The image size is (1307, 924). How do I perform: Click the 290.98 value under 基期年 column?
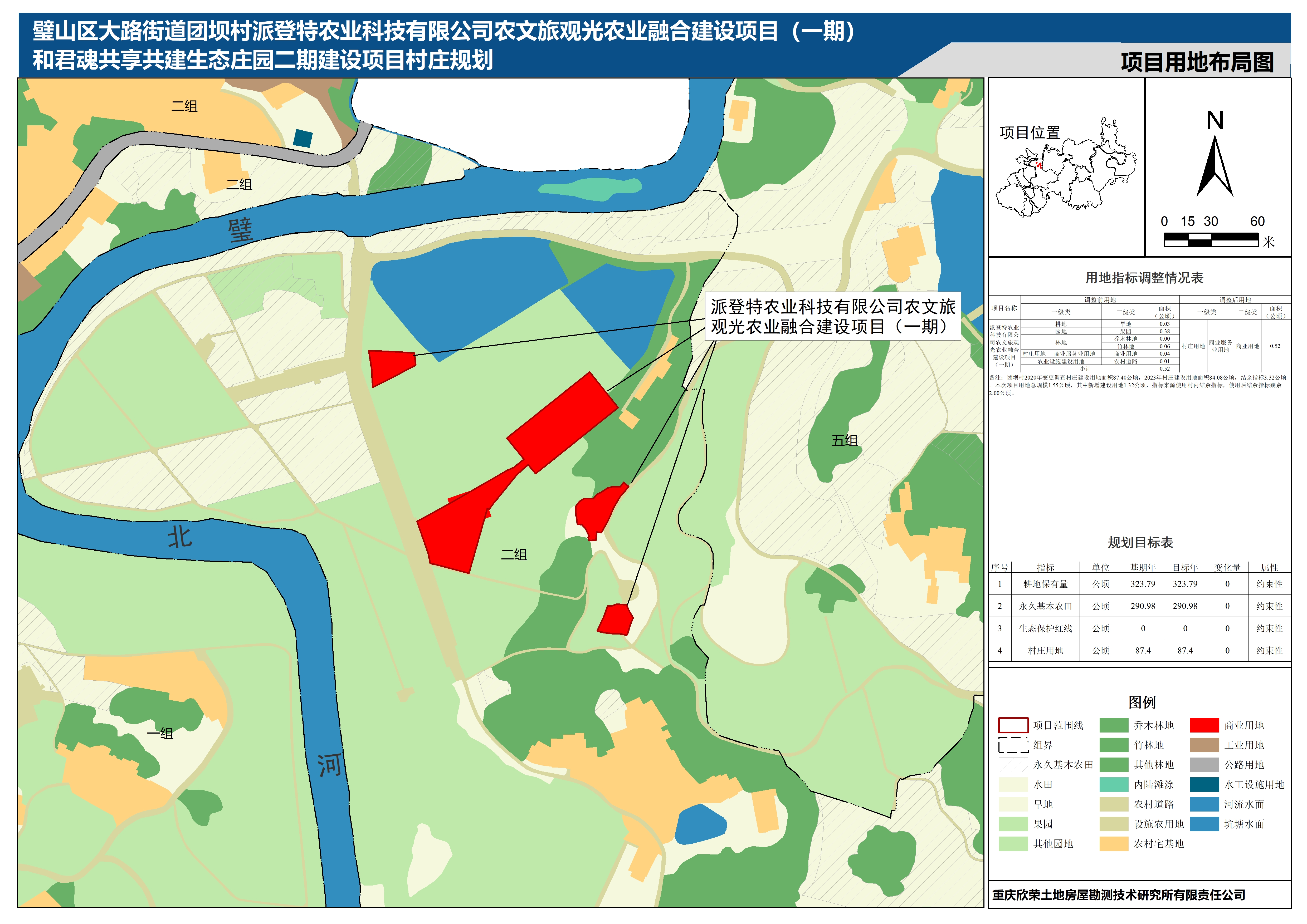point(1143,607)
